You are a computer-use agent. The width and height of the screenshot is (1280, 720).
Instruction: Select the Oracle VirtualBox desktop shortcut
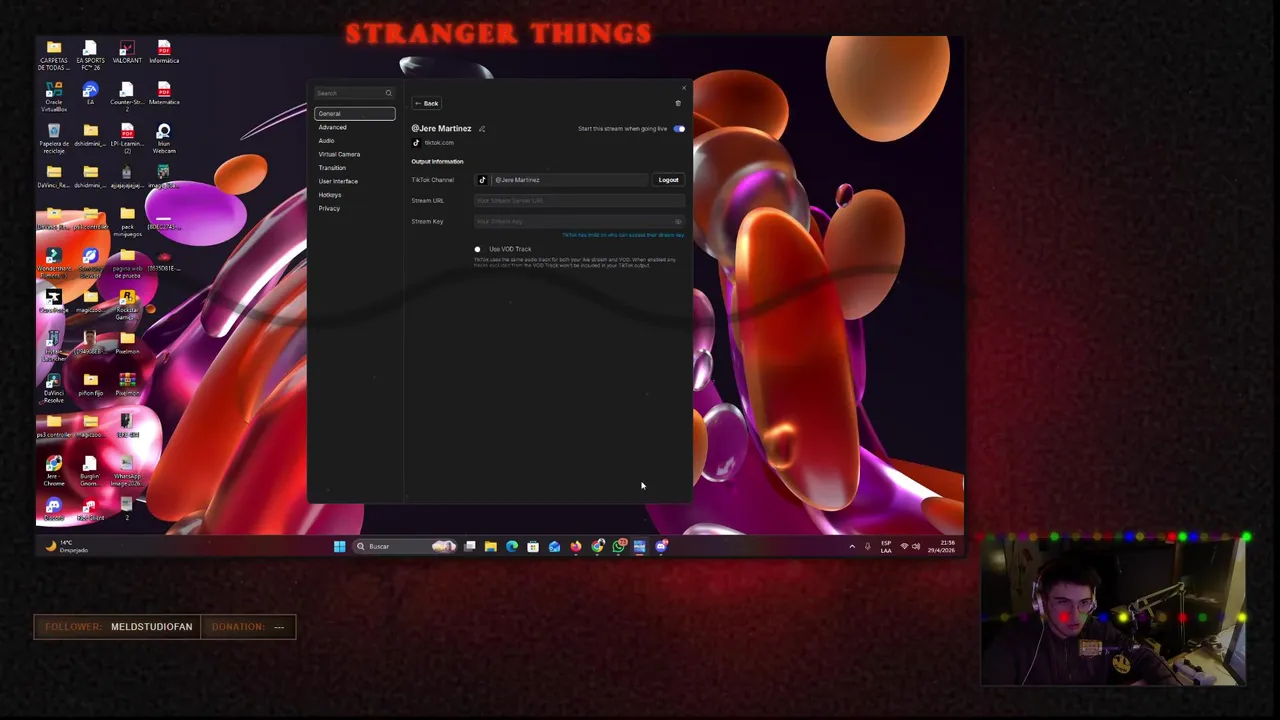(x=54, y=97)
